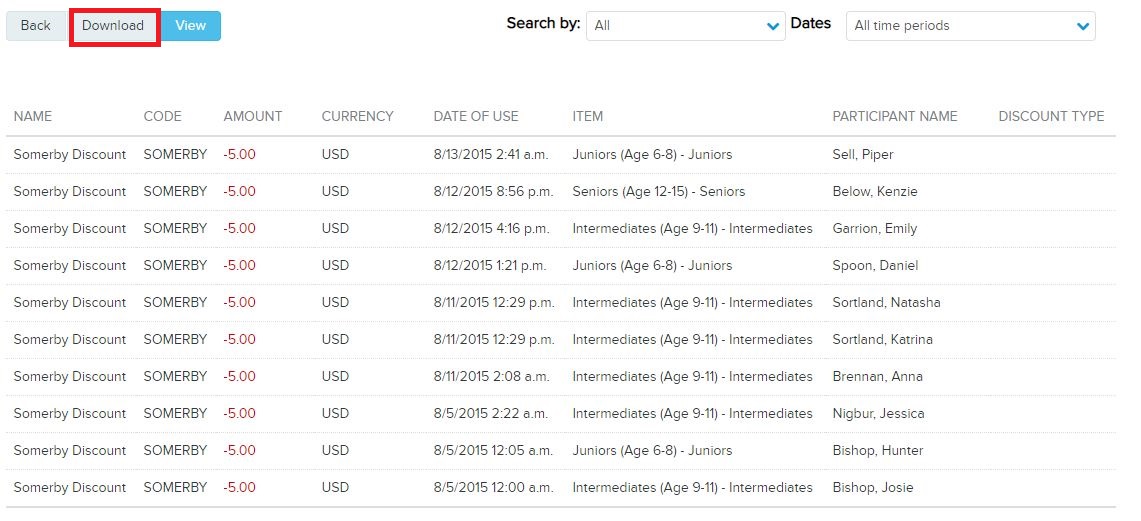
Task: Click Intermediates item in Josie Bishop row
Action: 692,488
